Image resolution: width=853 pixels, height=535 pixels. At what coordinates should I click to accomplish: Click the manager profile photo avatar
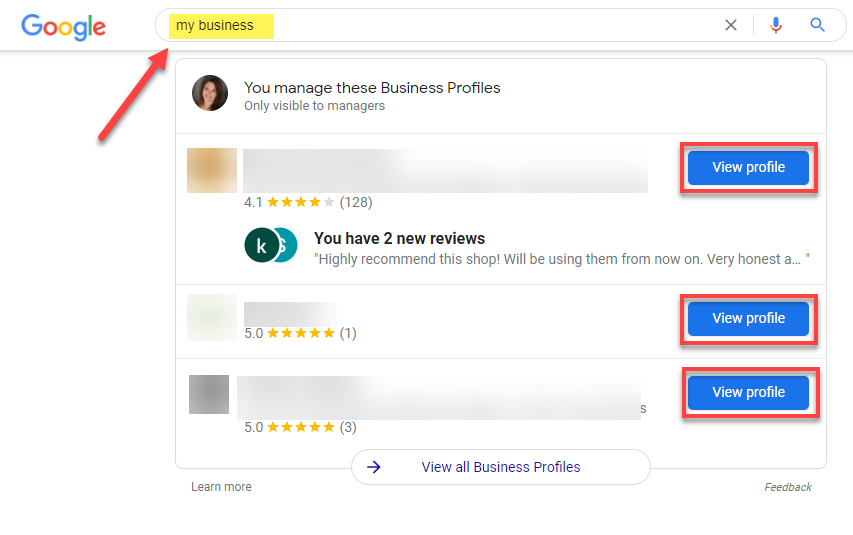(x=210, y=93)
